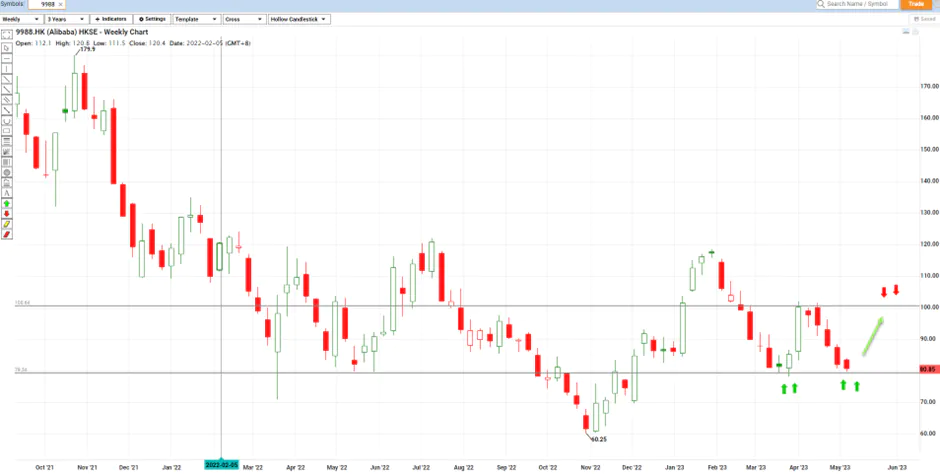Choose the red eraser tool
The width and height of the screenshot is (940, 474).
(7, 234)
